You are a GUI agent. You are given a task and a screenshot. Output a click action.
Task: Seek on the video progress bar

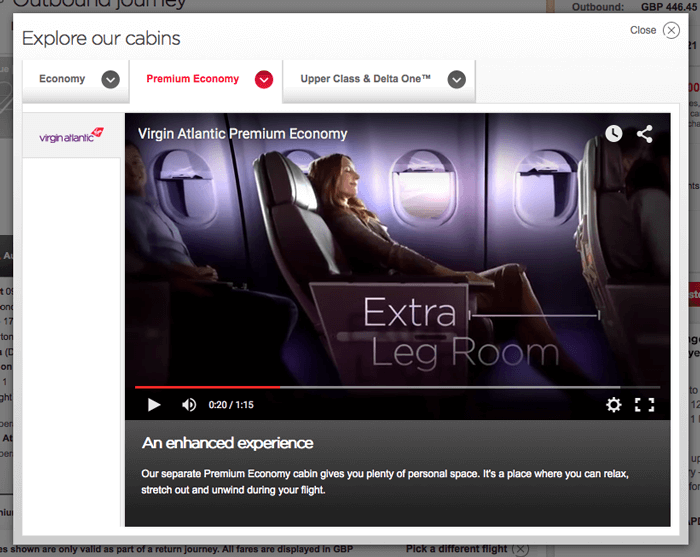(397, 387)
